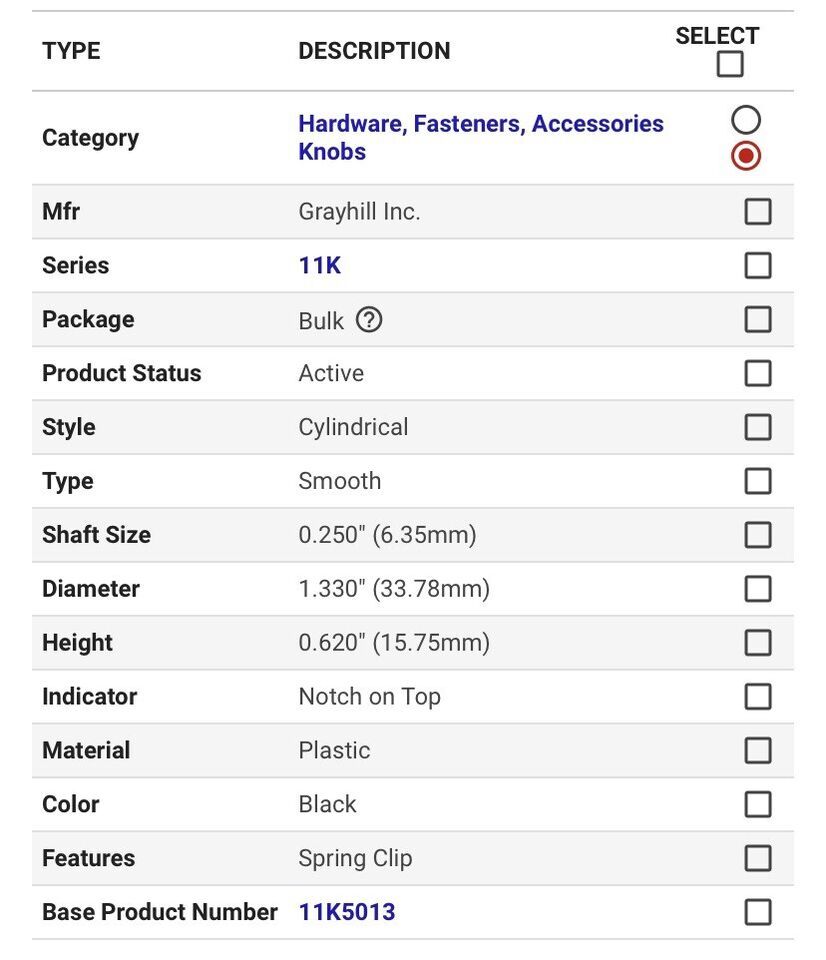Check the Product Status Active box
826x960 pixels.
pyautogui.click(x=757, y=373)
